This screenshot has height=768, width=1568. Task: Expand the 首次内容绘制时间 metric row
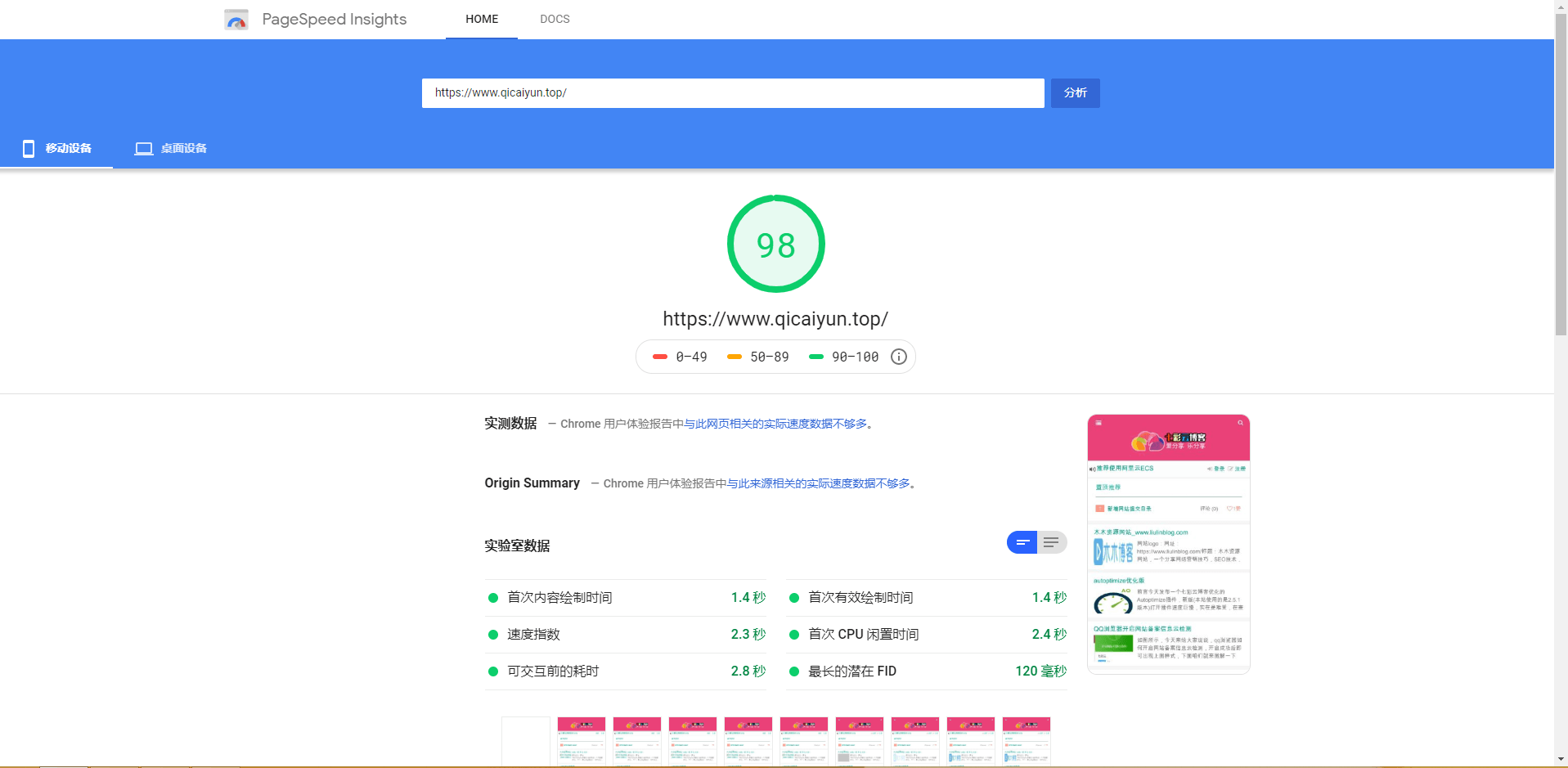pyautogui.click(x=626, y=598)
